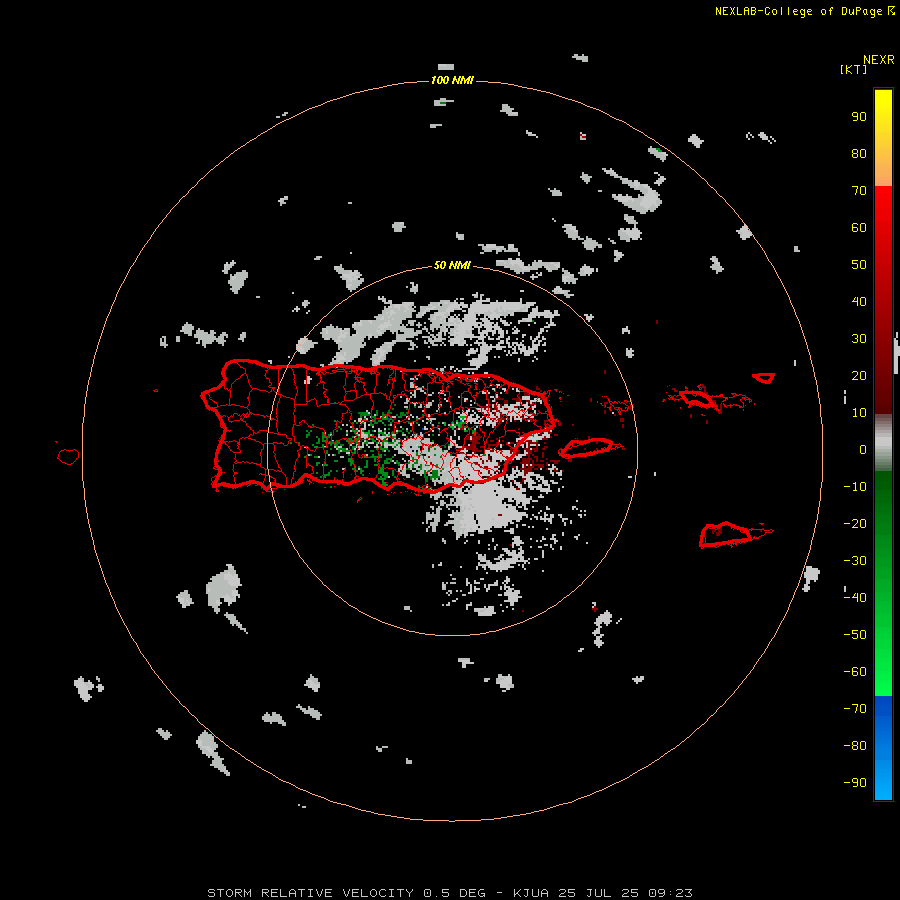The width and height of the screenshot is (900, 900).
Task: Click the positive 10 scale label
Action: point(859,413)
